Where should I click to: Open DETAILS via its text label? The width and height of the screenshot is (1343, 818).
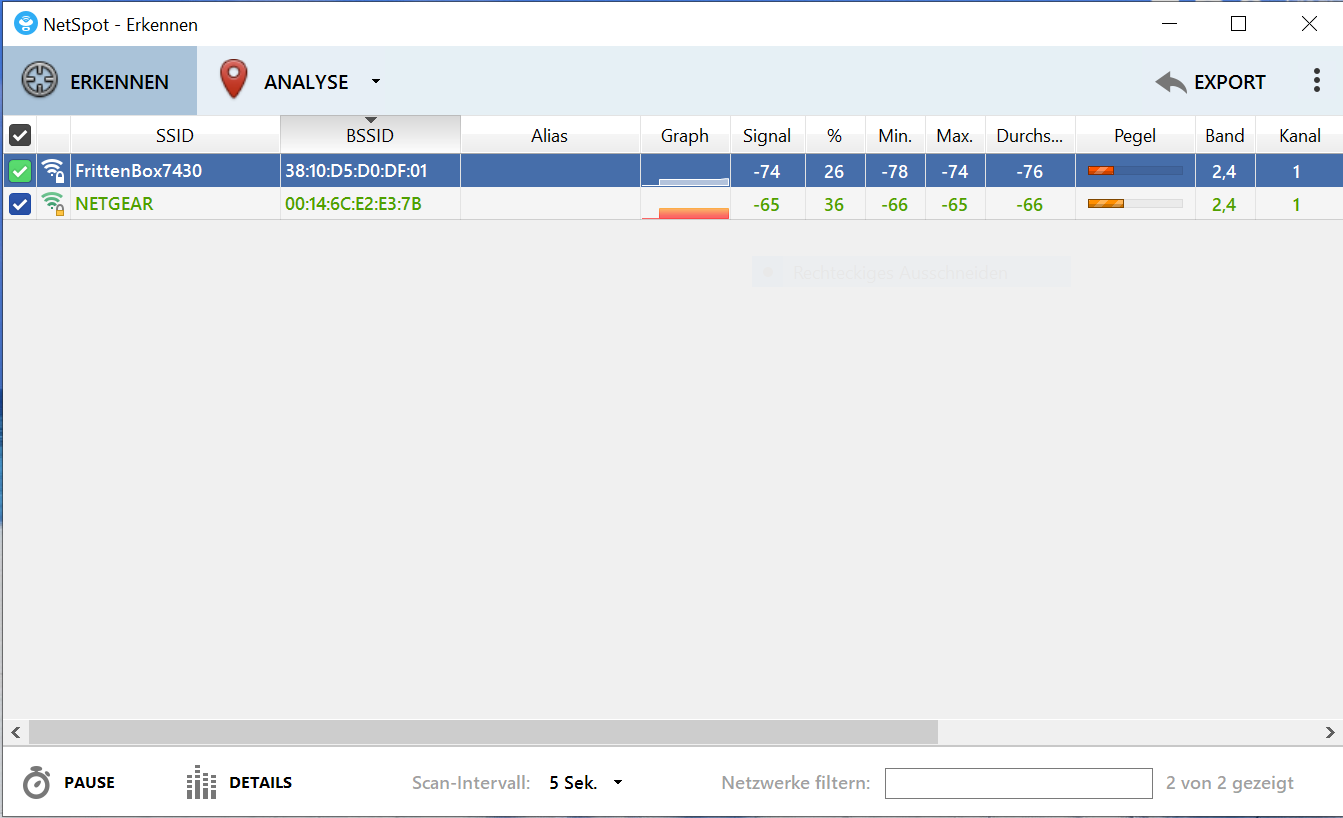pos(261,783)
